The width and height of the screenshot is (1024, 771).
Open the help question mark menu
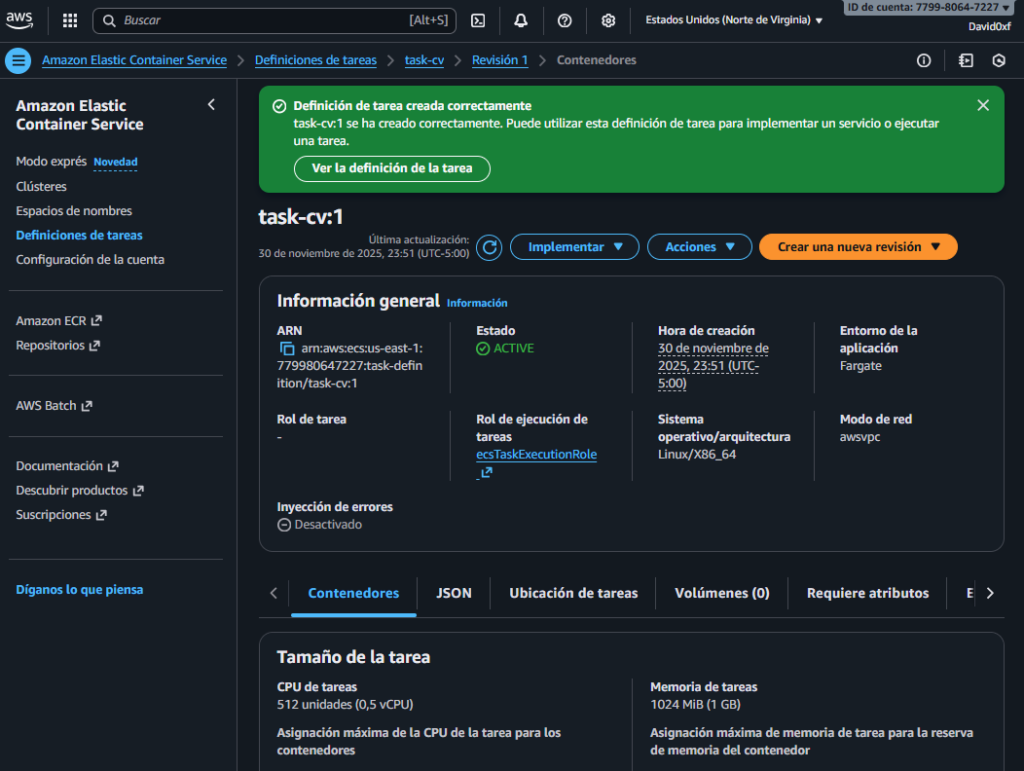[564, 20]
